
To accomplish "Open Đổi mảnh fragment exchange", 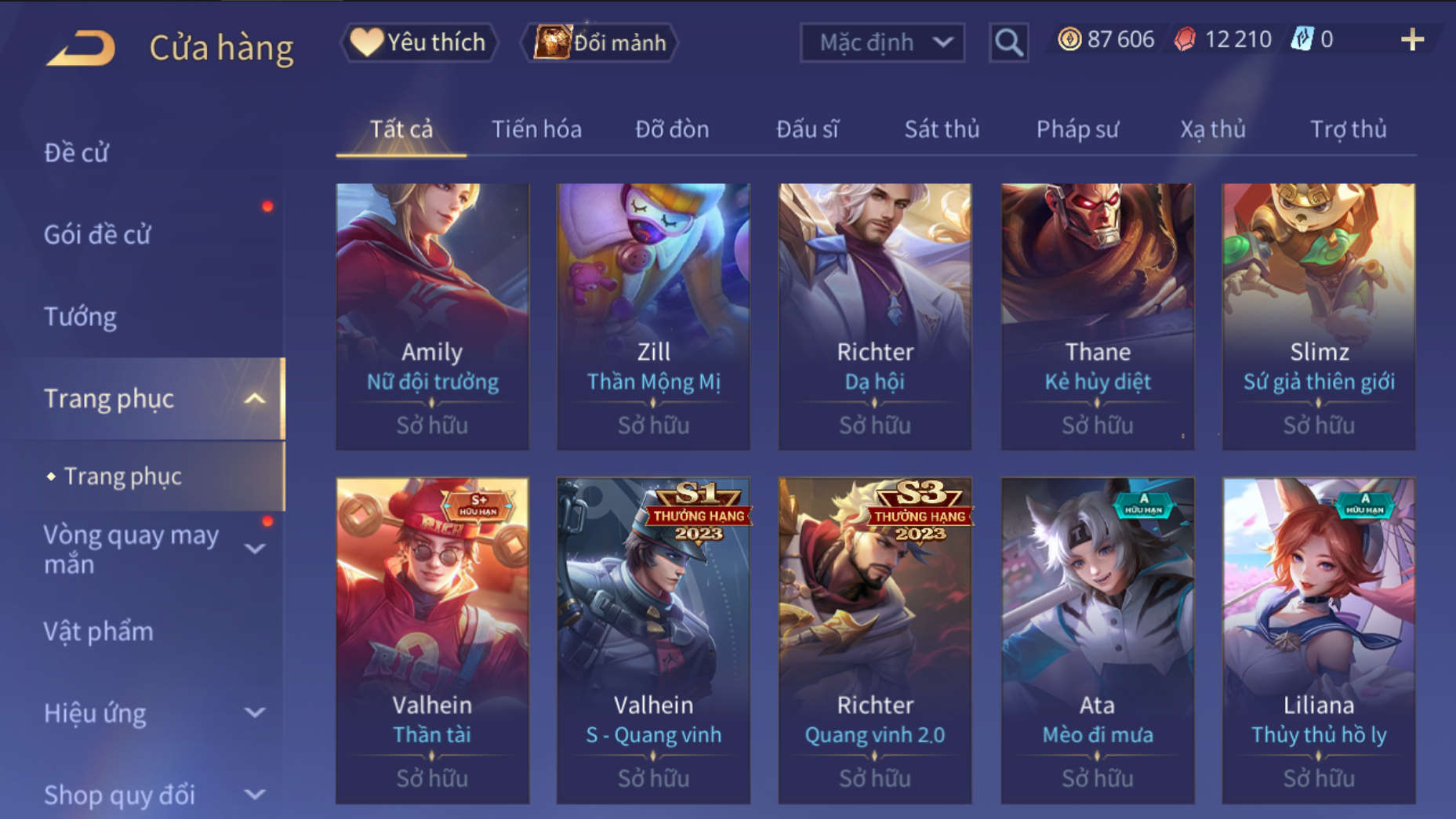I will point(600,42).
